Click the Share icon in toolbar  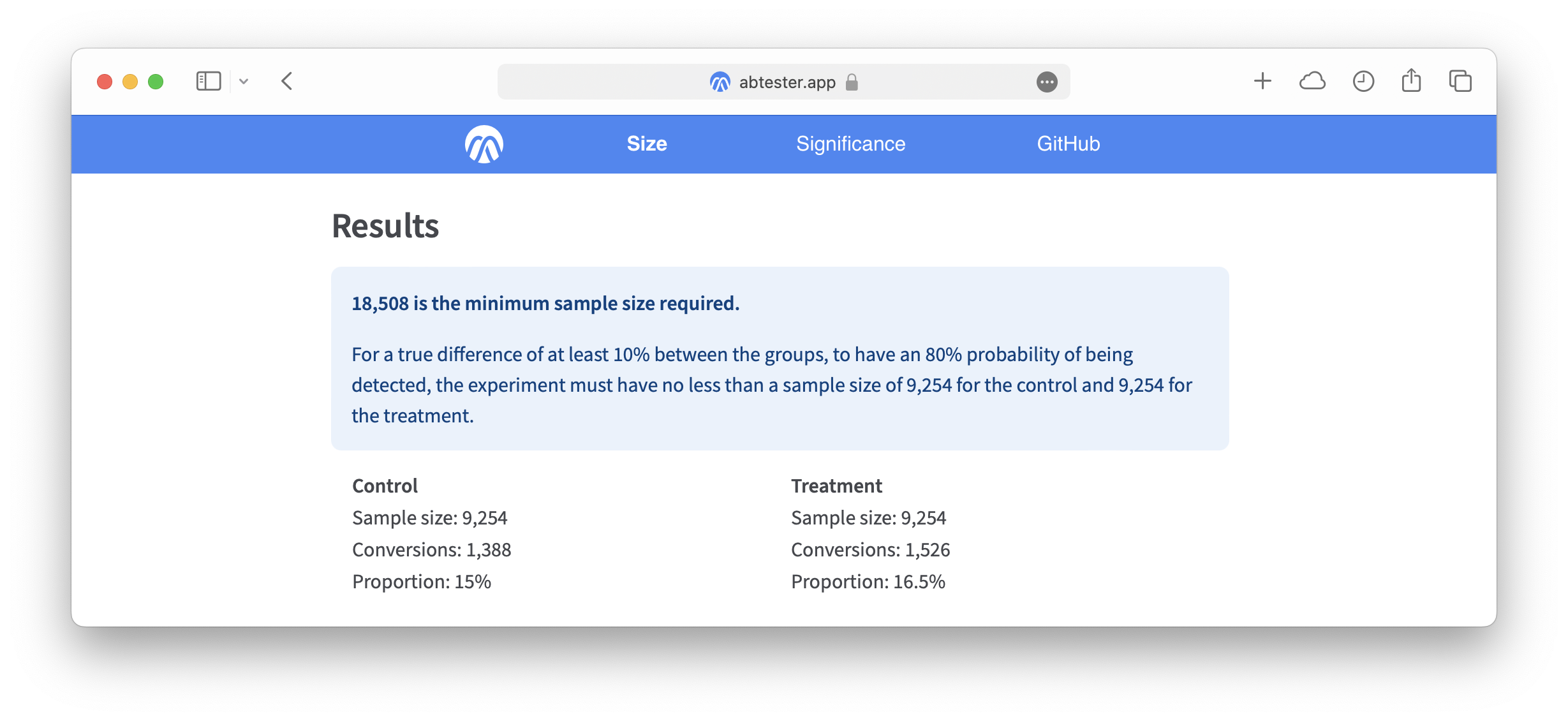(x=1411, y=81)
